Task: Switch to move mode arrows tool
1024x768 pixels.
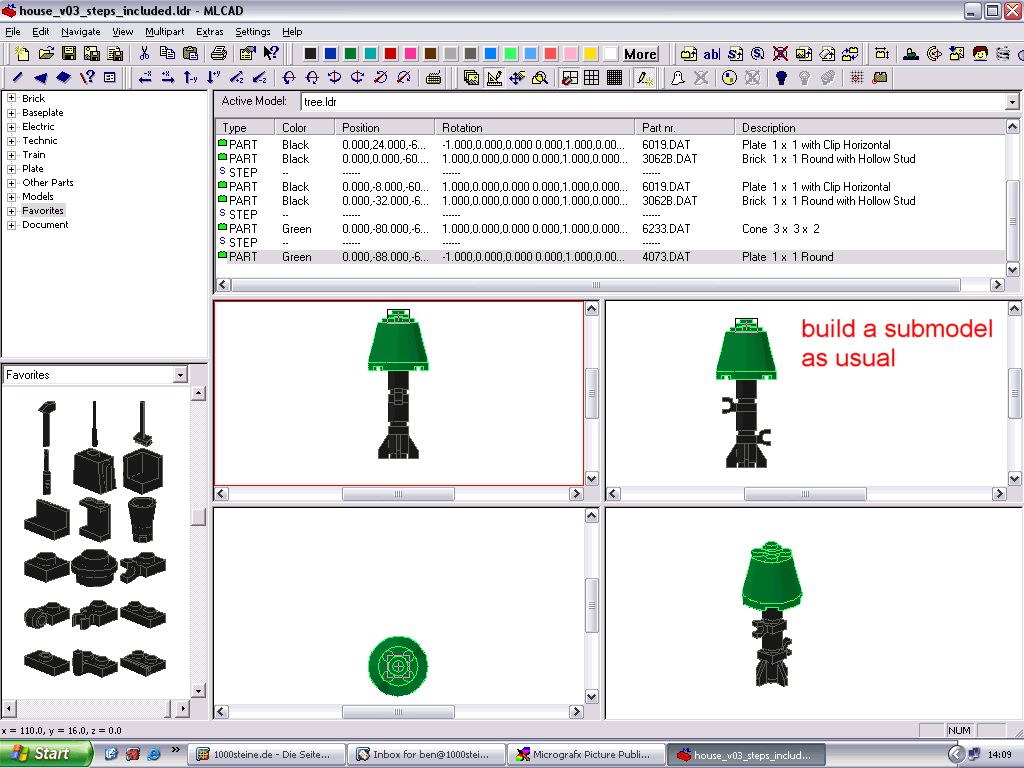Action: coord(517,78)
